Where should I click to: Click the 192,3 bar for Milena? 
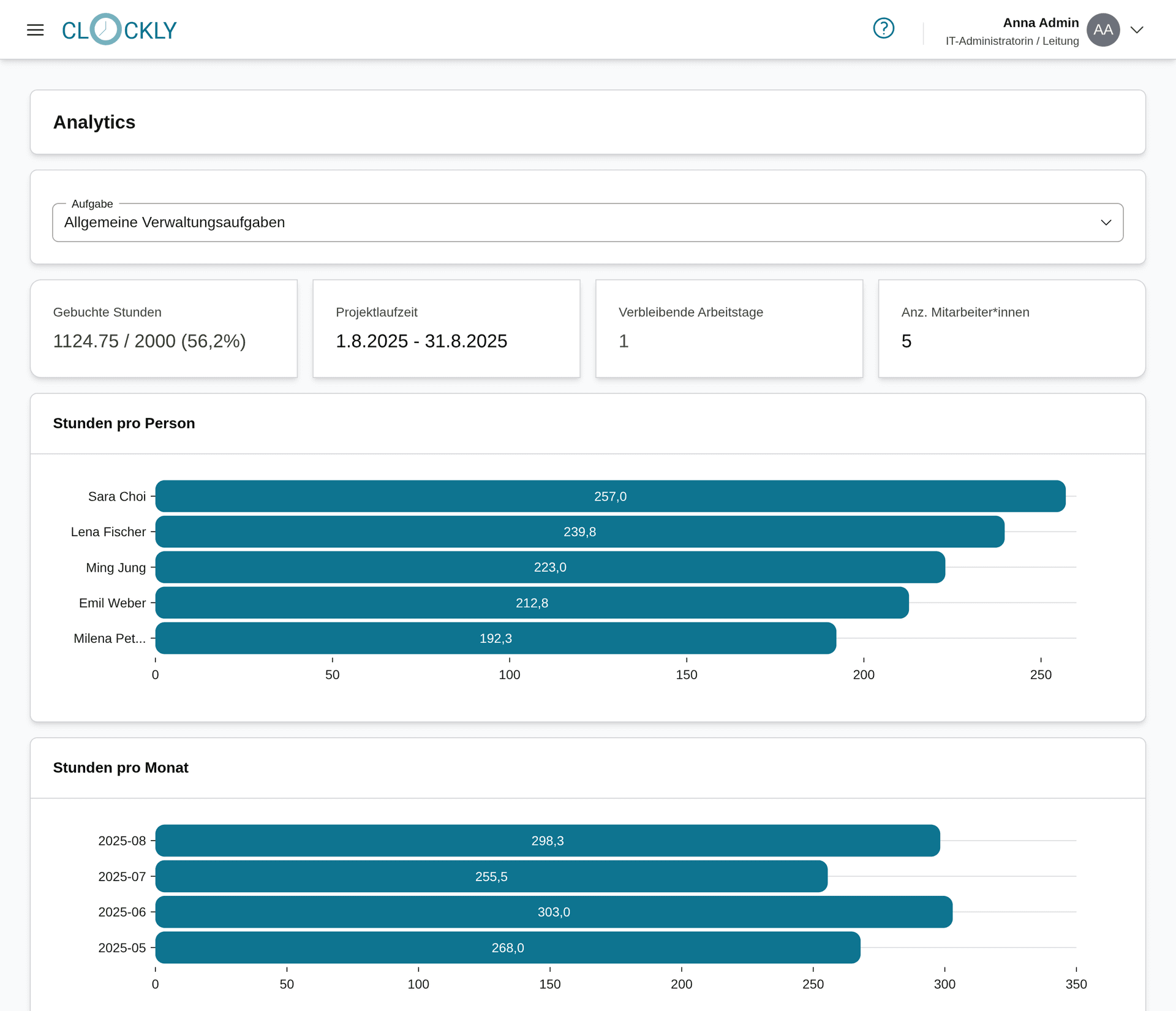pos(496,638)
